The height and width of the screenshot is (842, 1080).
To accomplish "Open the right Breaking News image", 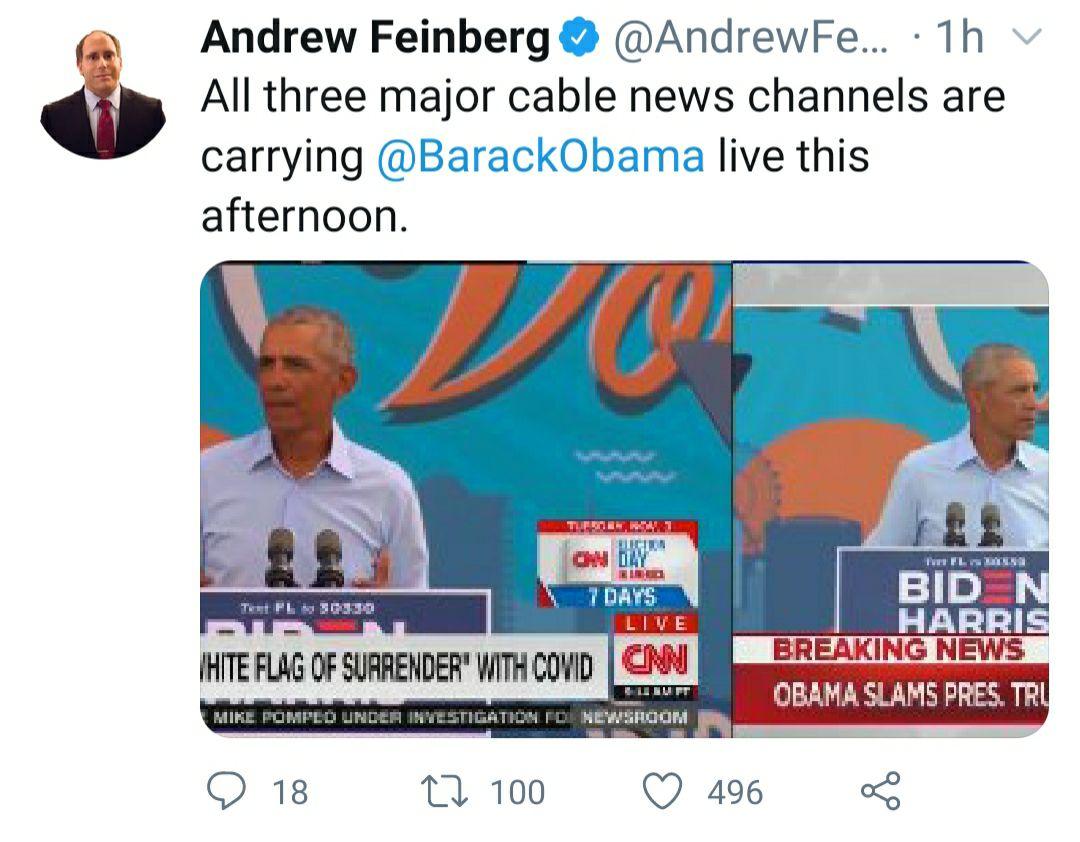I will pyautogui.click(x=890, y=420).
